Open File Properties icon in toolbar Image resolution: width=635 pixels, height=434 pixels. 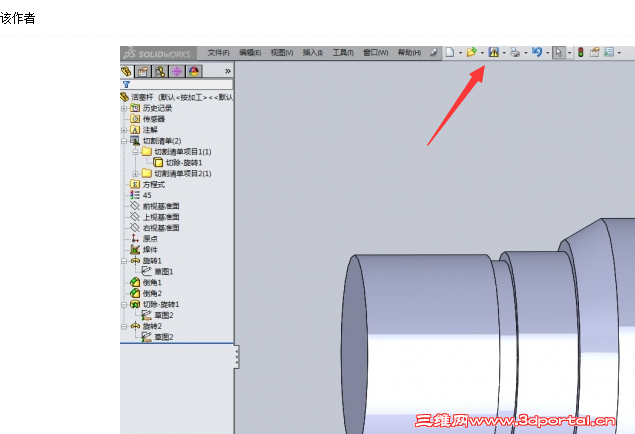(594, 52)
